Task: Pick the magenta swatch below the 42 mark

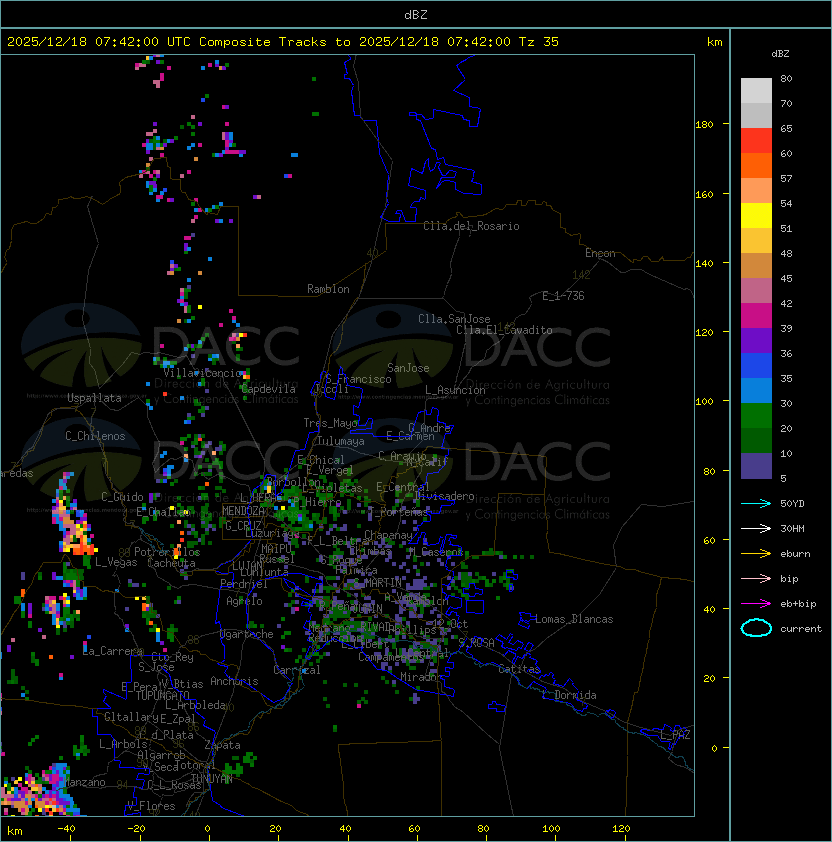Action: pyautogui.click(x=756, y=316)
